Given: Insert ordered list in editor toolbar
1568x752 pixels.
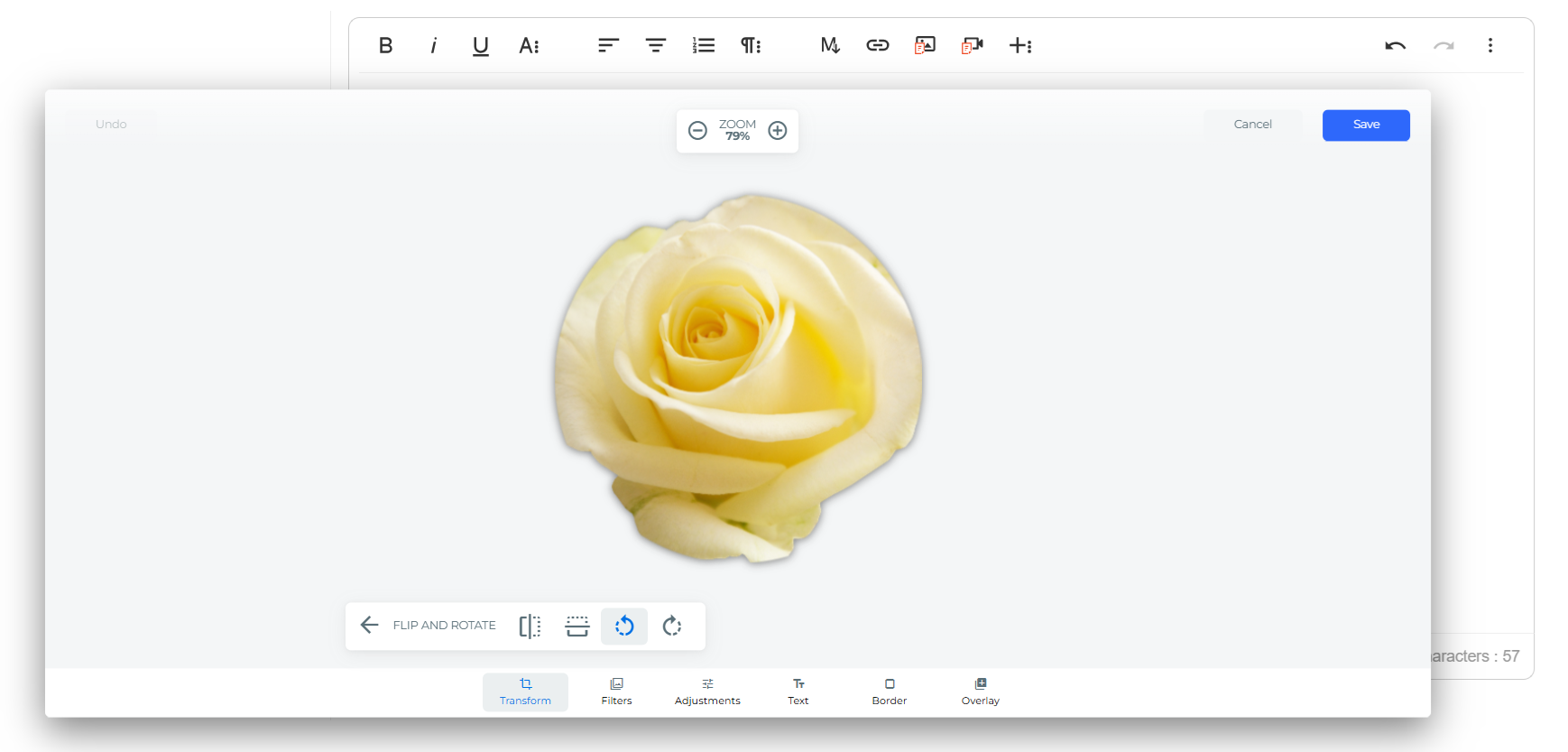Looking at the screenshot, I should coord(704,45).
